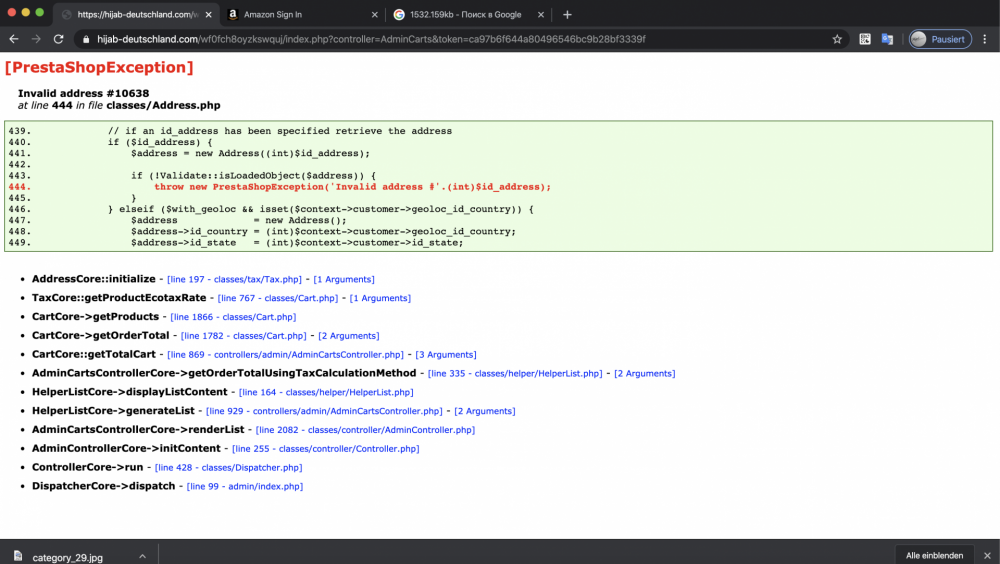This screenshot has height=564, width=1000.
Task: Reload the current page
Action: 59,39
